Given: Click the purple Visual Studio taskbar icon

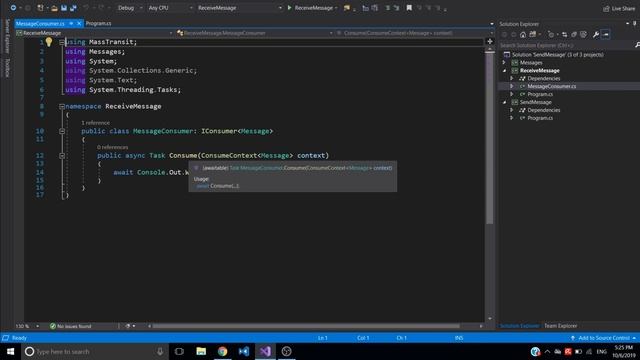Looking at the screenshot, I should coord(265,351).
